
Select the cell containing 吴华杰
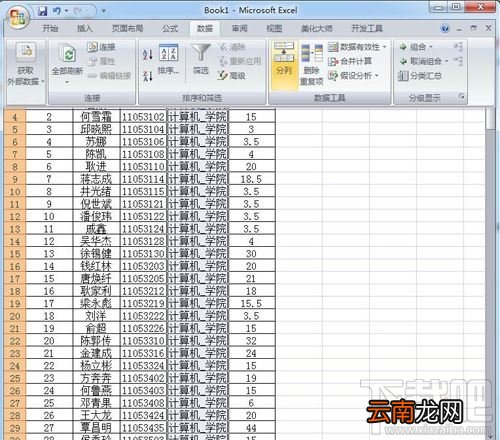[x=96, y=241]
